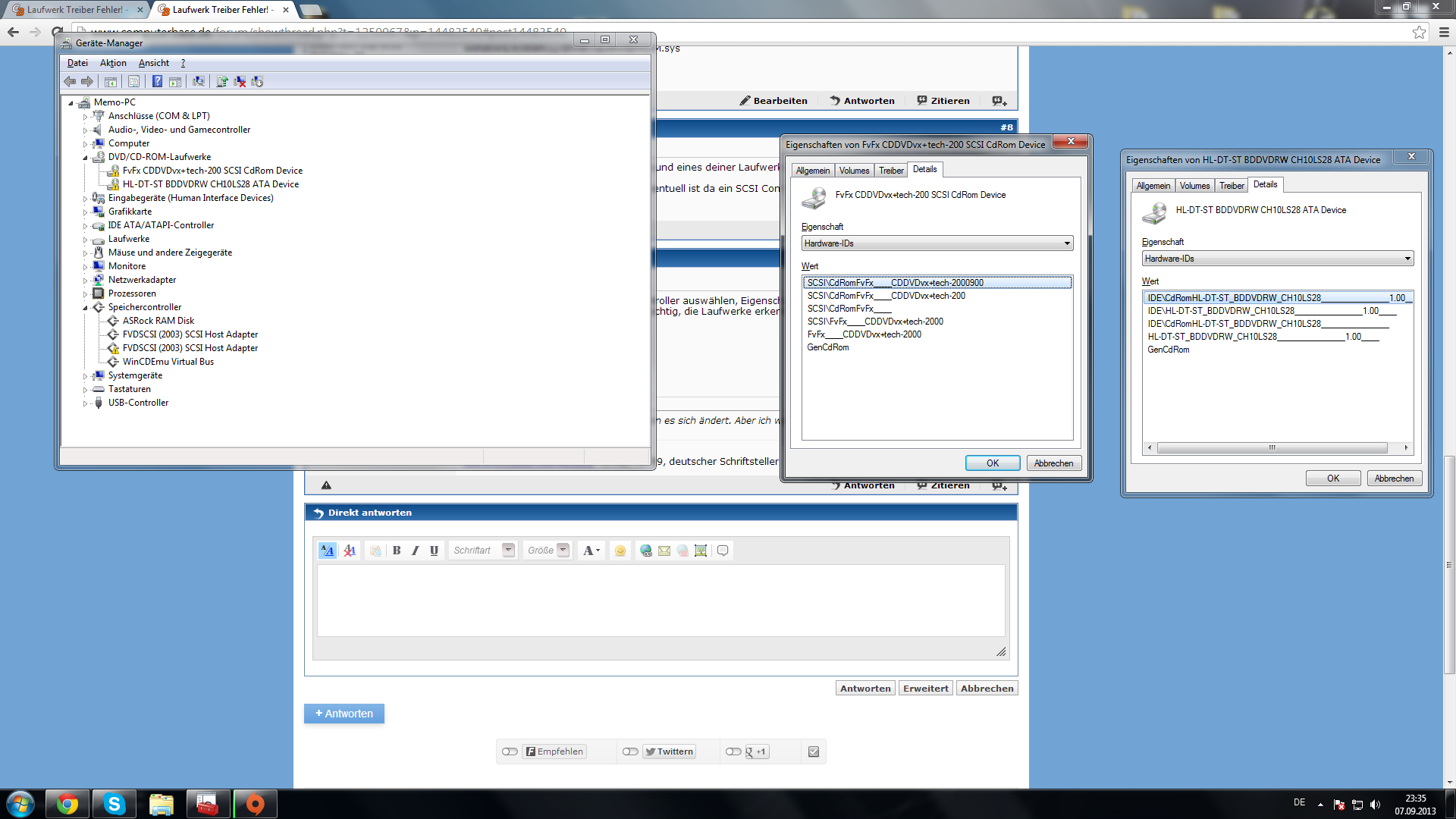This screenshot has height=819, width=1456.
Task: Toggle the Empfehlen share switch
Action: 510,752
